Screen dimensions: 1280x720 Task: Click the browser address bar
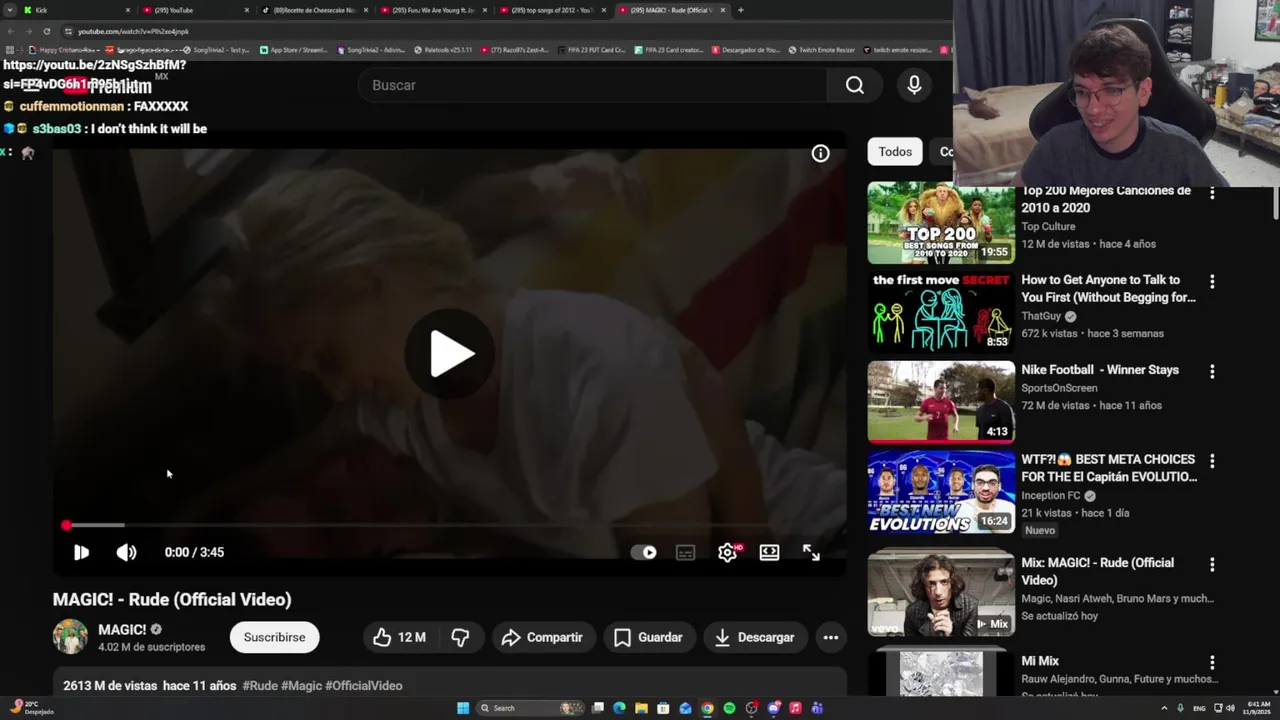500,31
